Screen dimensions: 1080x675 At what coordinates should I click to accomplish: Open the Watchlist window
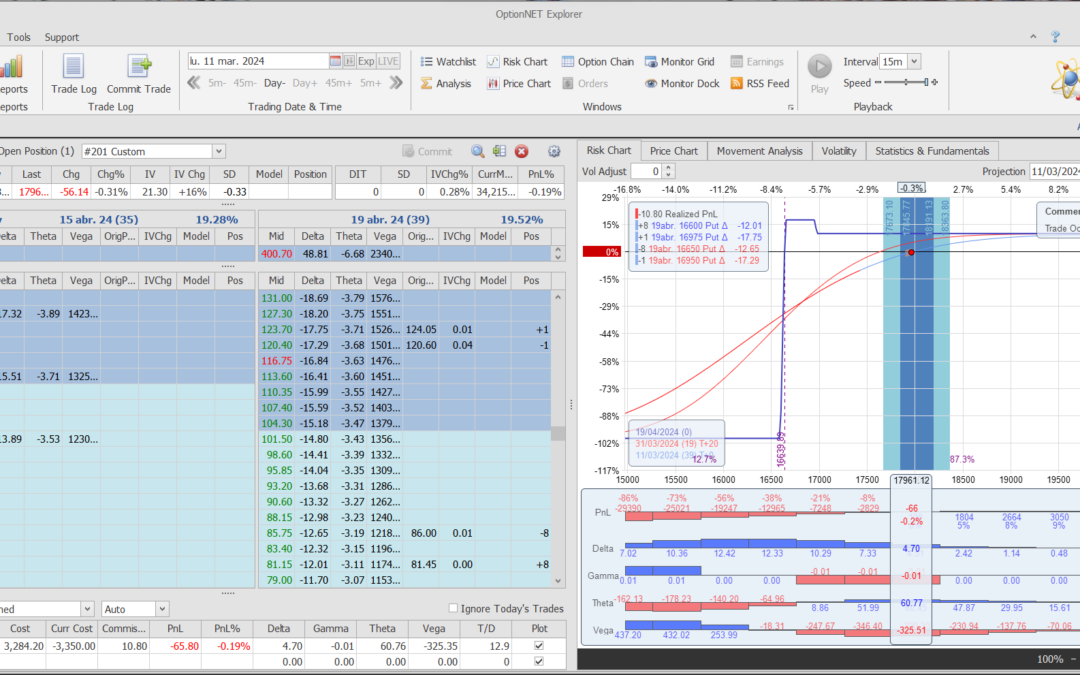[x=448, y=61]
